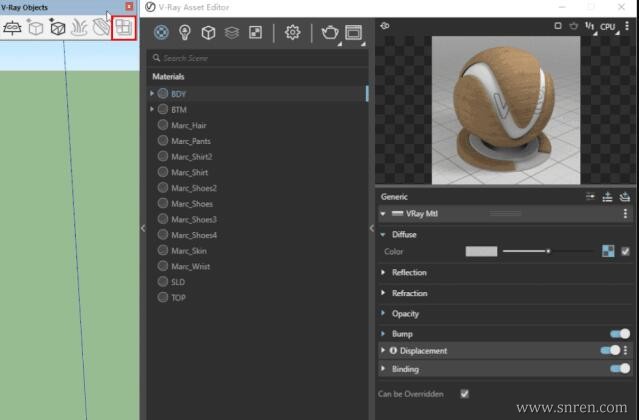Close the V-Ray Objects toolbar
Viewport: 639px width, 420px height.
click(129, 7)
